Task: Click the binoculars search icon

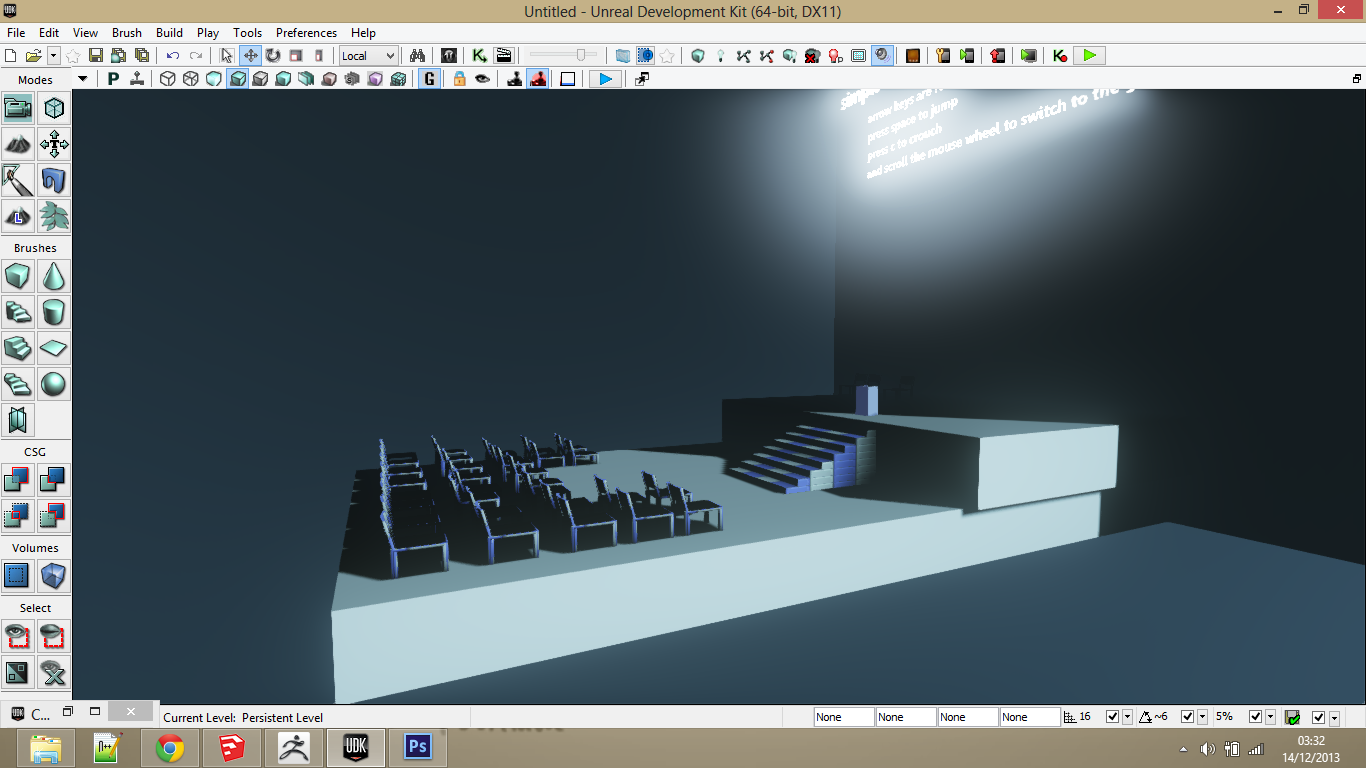Action: point(418,55)
